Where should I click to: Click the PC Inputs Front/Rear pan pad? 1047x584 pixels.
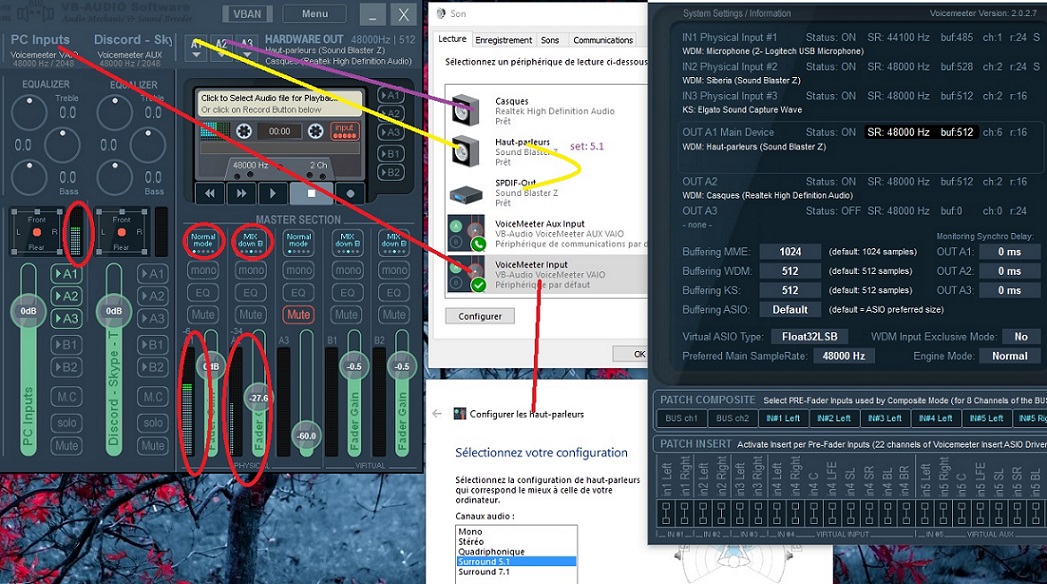pyautogui.click(x=36, y=232)
